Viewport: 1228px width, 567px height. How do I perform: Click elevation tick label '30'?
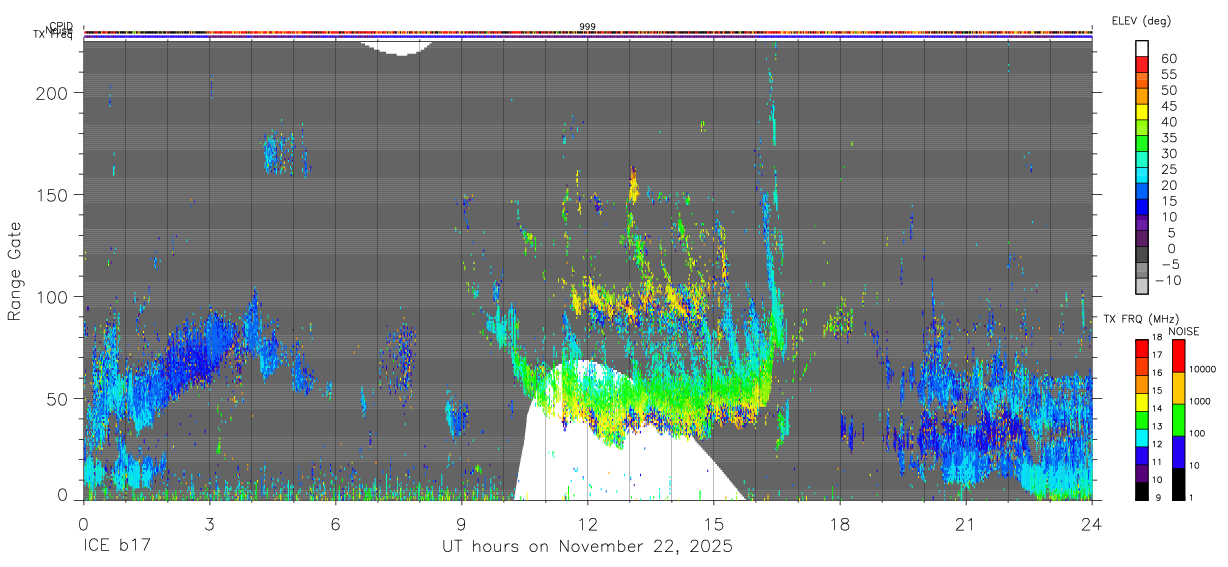pyautogui.click(x=1169, y=154)
